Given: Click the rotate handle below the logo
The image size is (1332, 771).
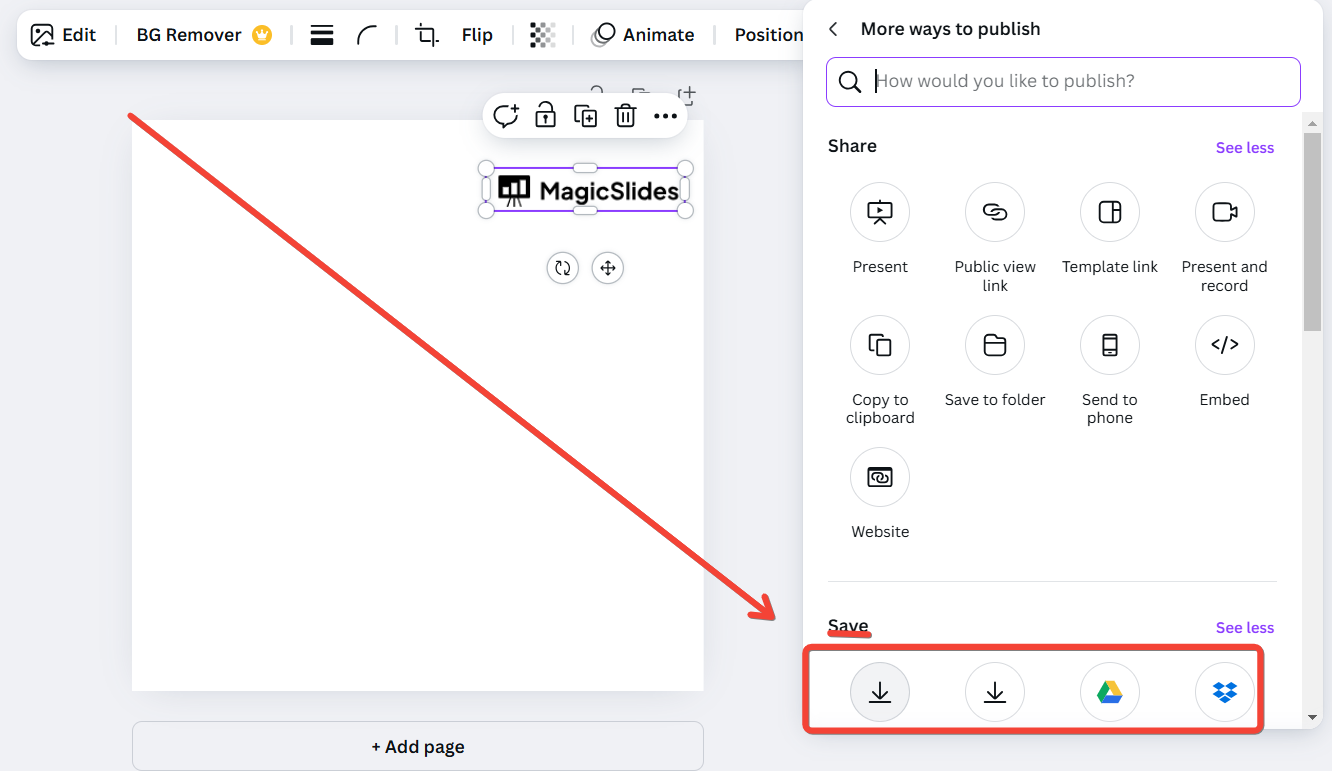Looking at the screenshot, I should [563, 268].
